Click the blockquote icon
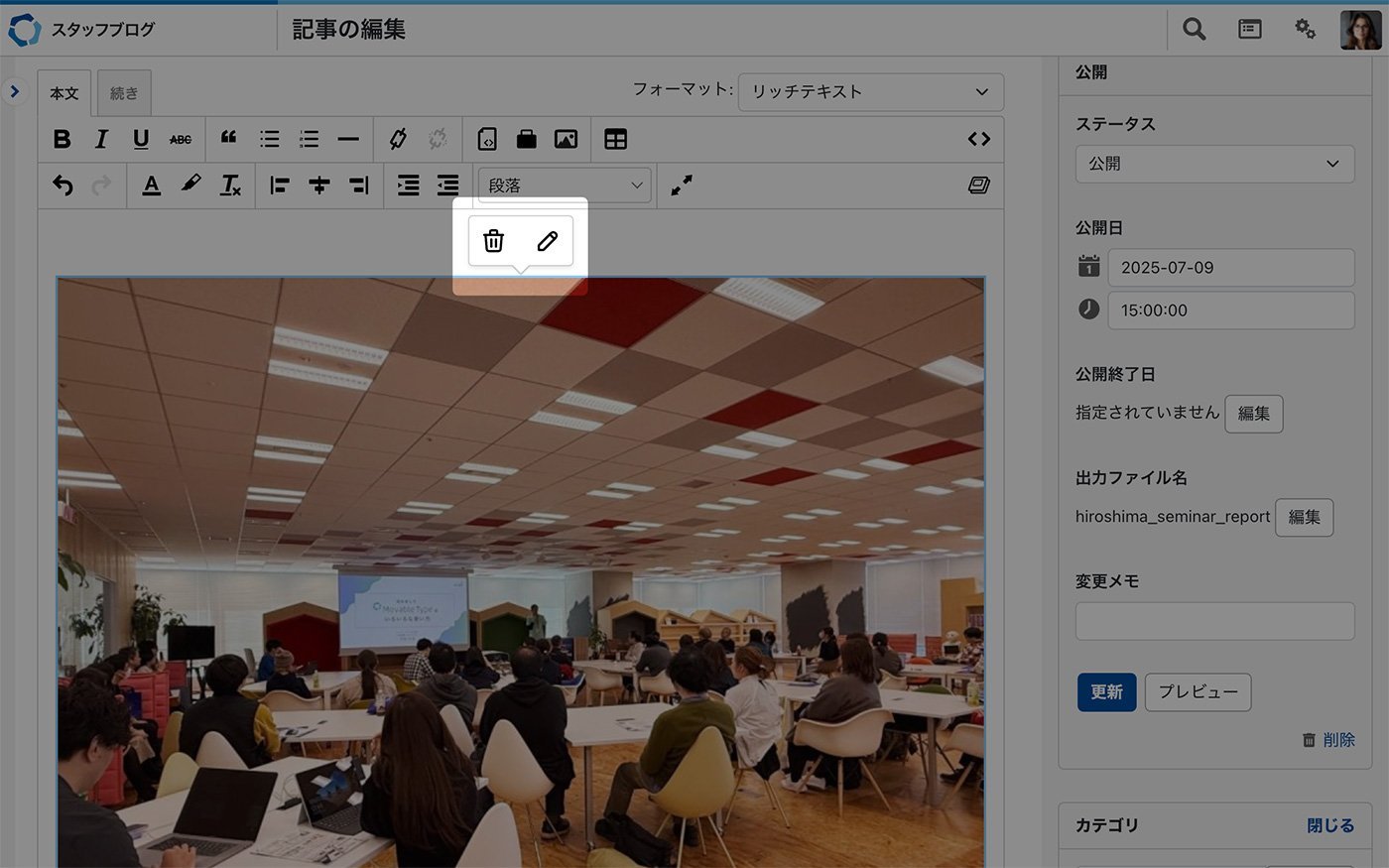Viewport: 1389px width, 868px height. coord(228,139)
